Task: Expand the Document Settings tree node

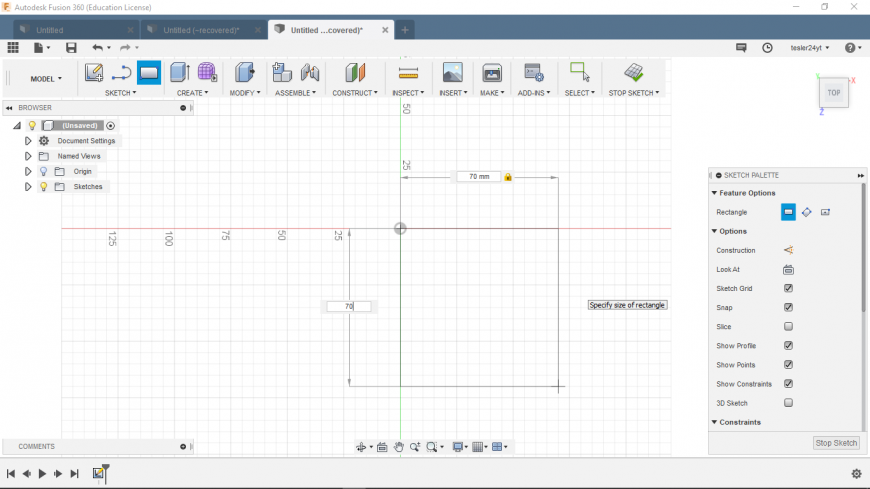Action: 28,141
